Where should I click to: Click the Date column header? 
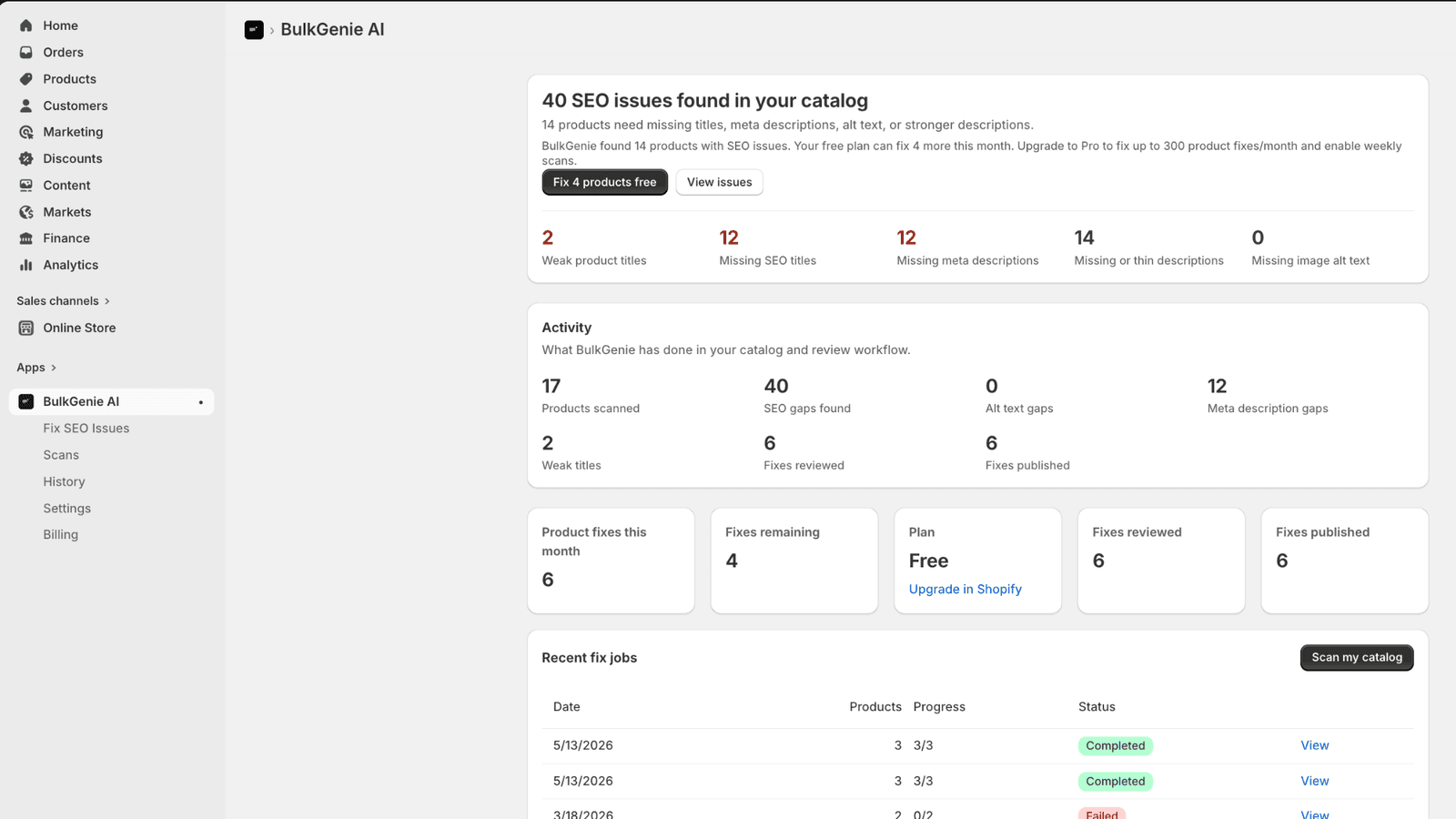coord(566,707)
